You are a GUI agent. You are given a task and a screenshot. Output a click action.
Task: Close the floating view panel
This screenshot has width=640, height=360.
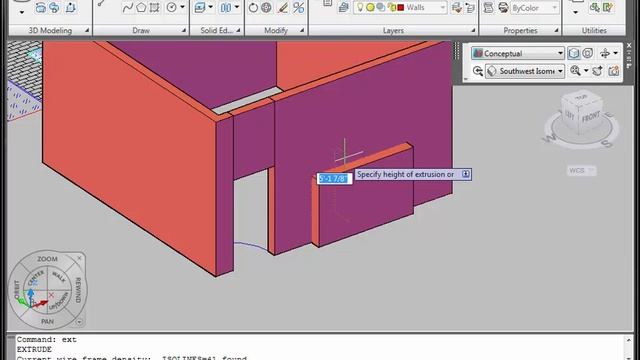tap(629, 46)
